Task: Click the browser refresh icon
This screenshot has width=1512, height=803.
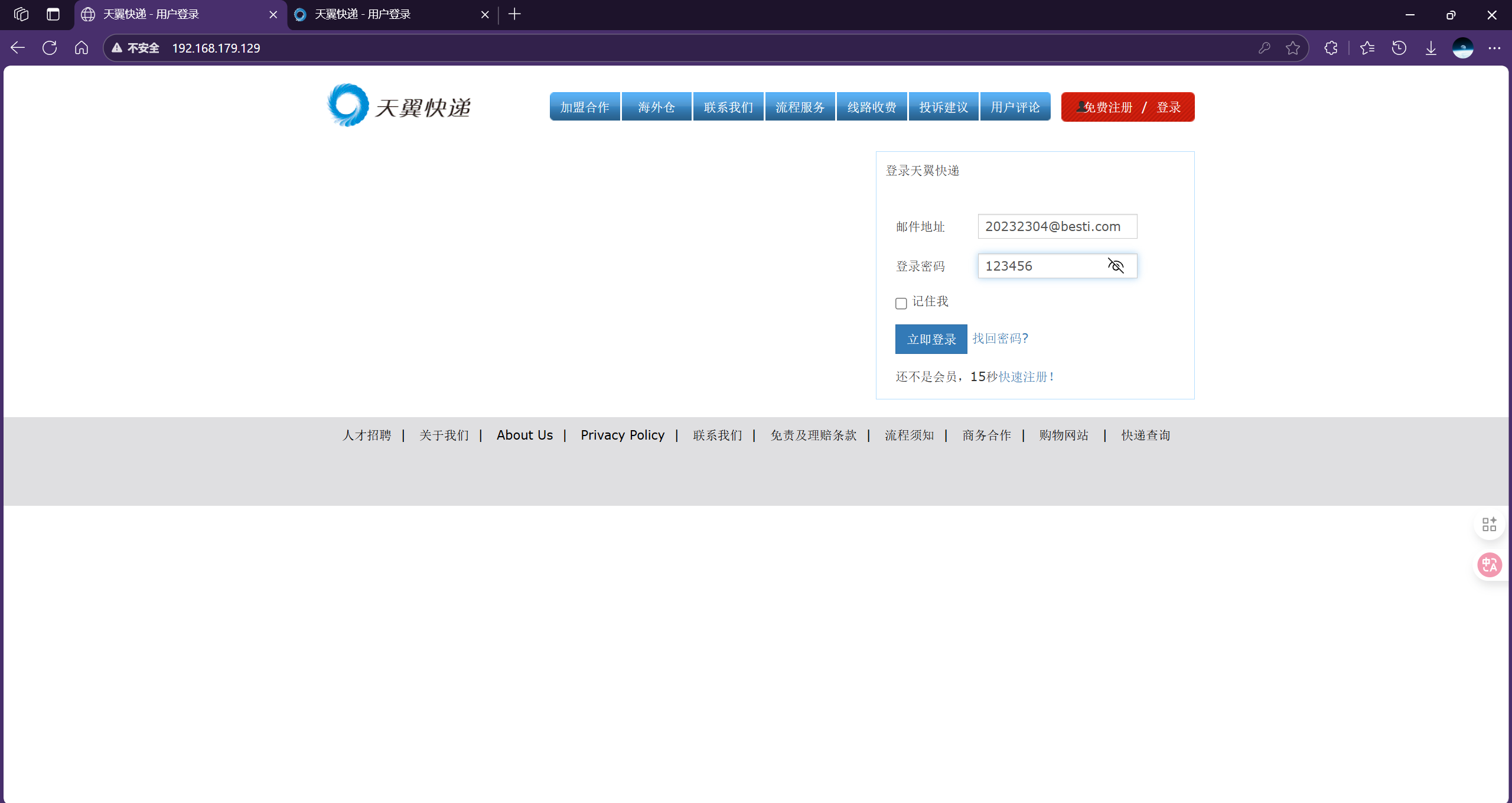Action: (x=50, y=48)
